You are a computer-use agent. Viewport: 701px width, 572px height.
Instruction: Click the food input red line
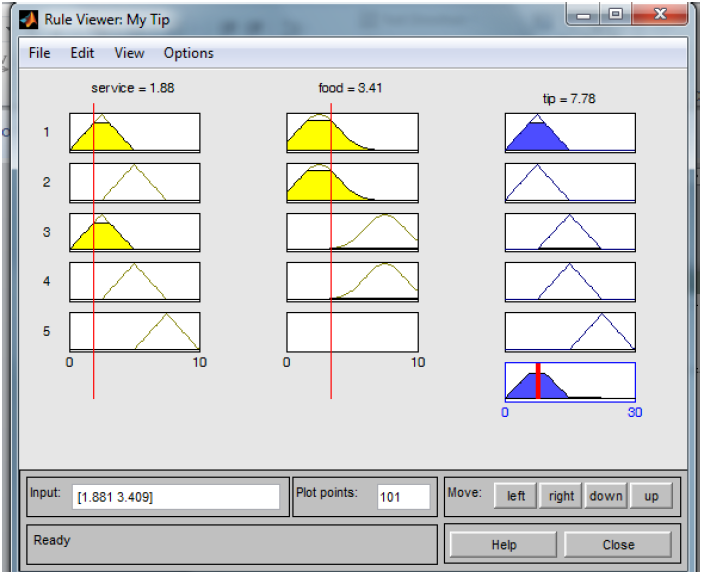(x=331, y=250)
